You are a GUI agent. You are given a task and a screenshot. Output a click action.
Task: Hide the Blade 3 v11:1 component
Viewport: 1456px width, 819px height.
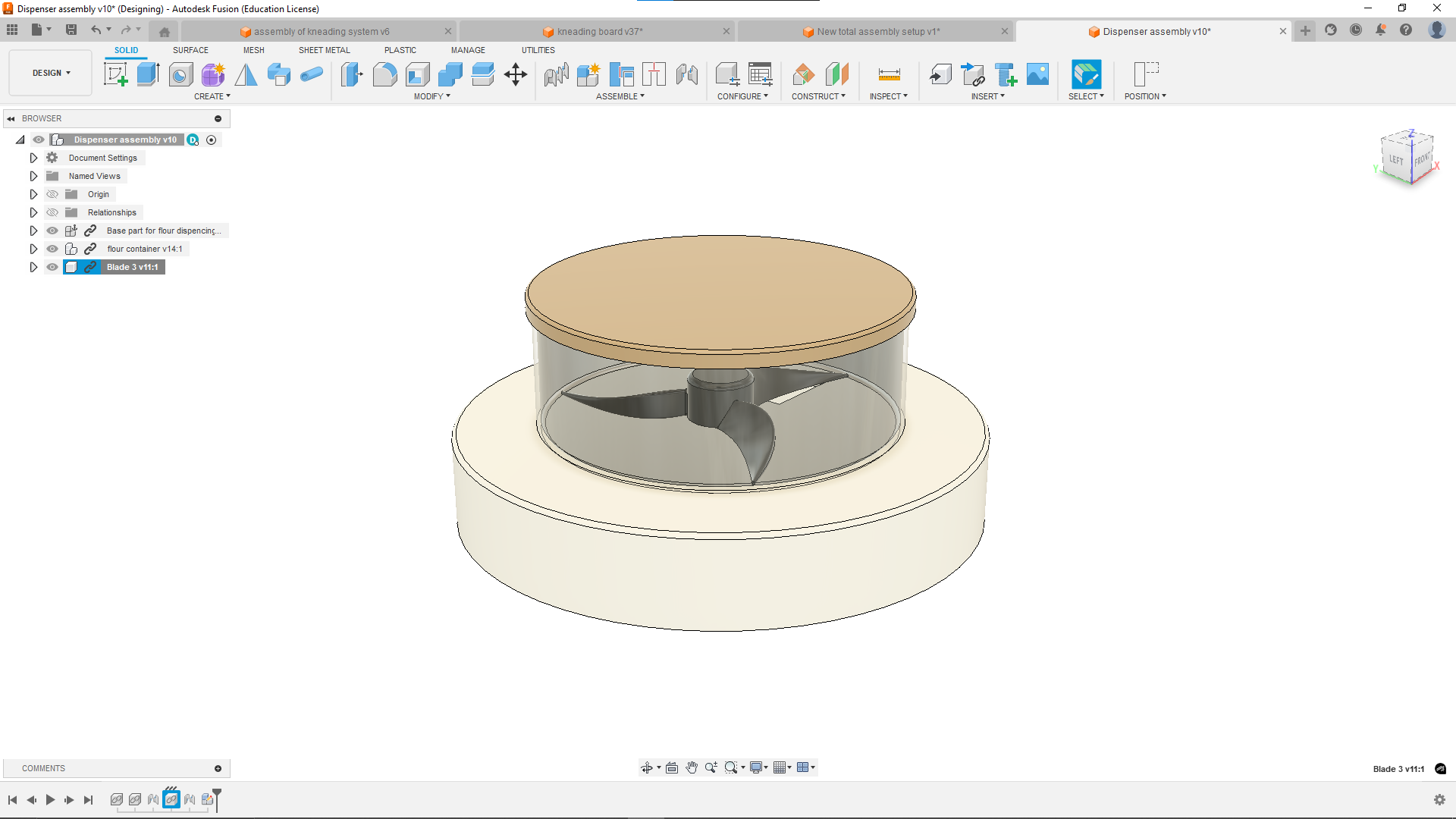[x=52, y=267]
